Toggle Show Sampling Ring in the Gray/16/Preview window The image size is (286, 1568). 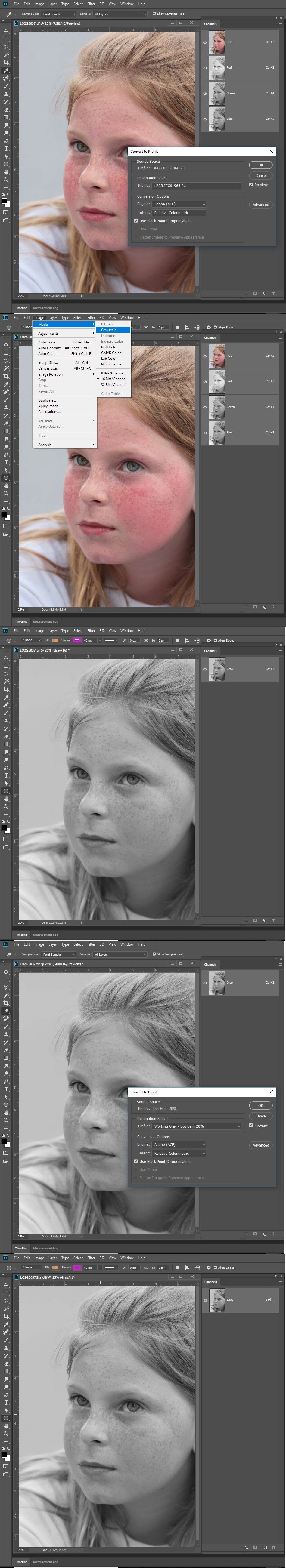point(154,954)
